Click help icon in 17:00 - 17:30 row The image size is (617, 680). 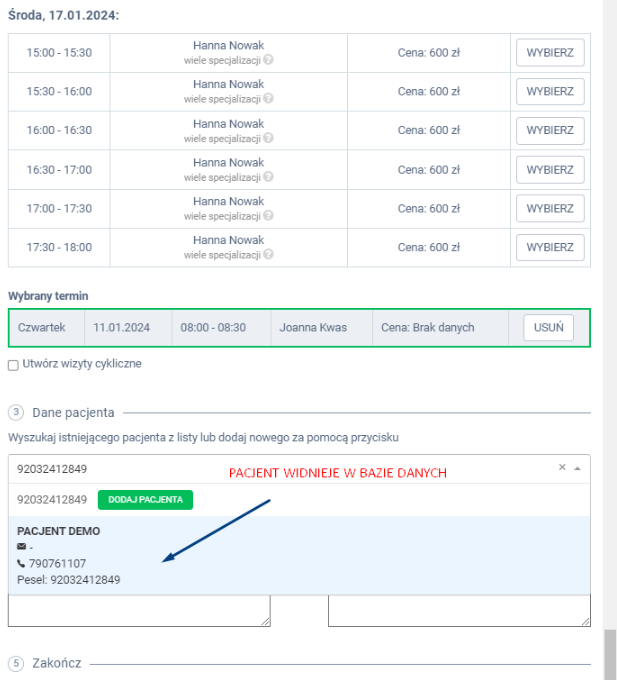tap(268, 215)
